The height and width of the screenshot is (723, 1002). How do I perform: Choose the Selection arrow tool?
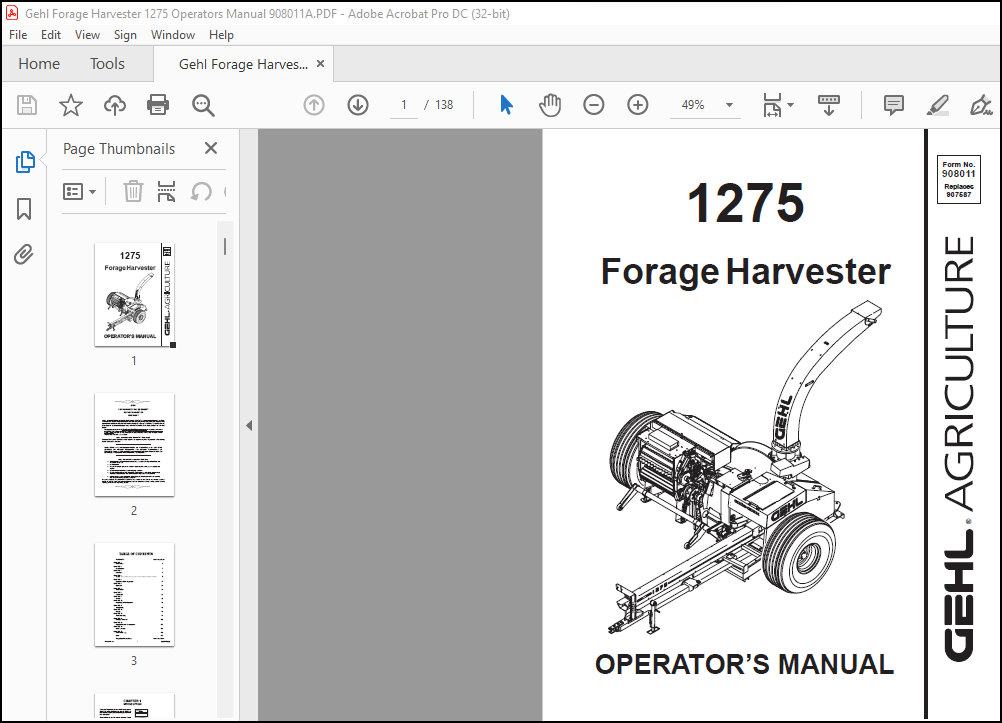[x=506, y=105]
